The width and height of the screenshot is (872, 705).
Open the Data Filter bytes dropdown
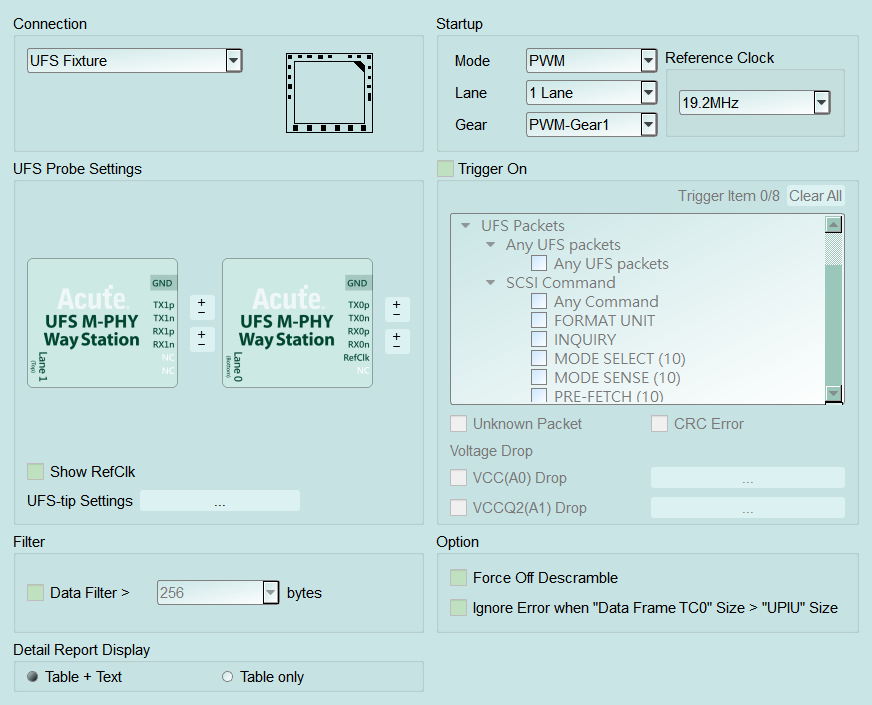click(x=218, y=593)
